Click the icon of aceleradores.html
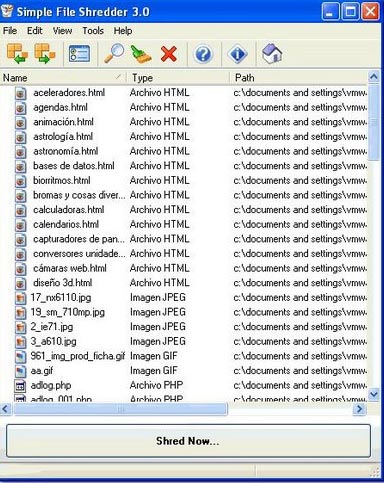Screen dimensions: 384x483 pyautogui.click(x=21, y=93)
